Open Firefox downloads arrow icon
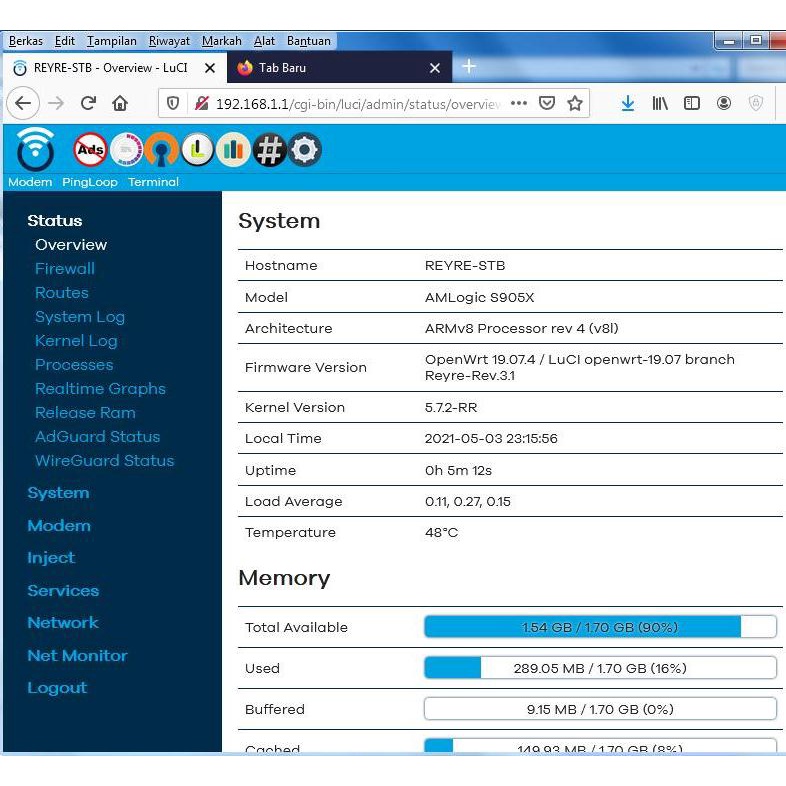The width and height of the screenshot is (786, 786). coord(627,103)
